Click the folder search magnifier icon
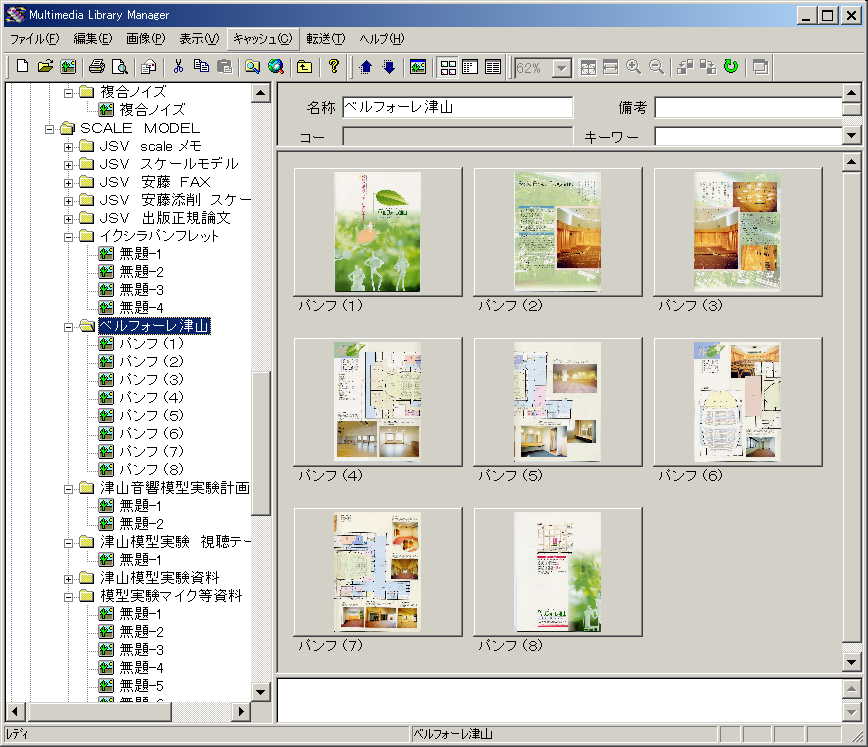The width and height of the screenshot is (868, 747). tap(252, 67)
